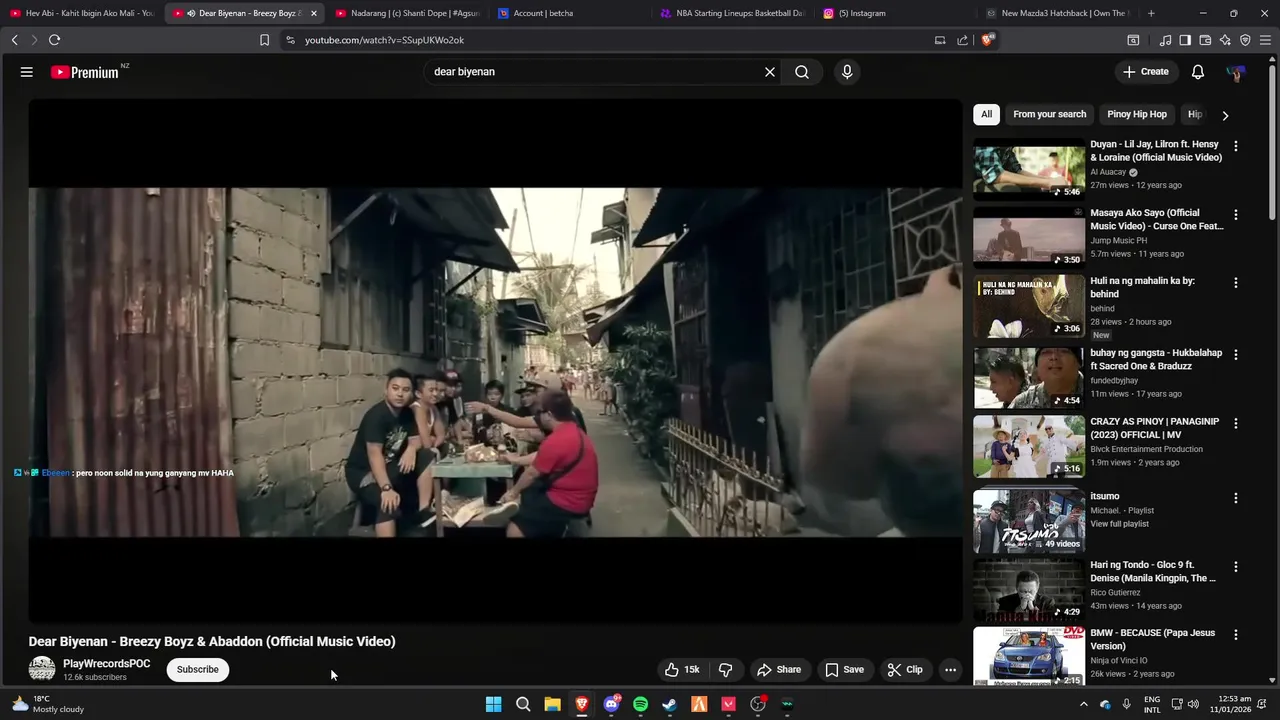
Task: Open the account avatar menu
Action: (1236, 73)
